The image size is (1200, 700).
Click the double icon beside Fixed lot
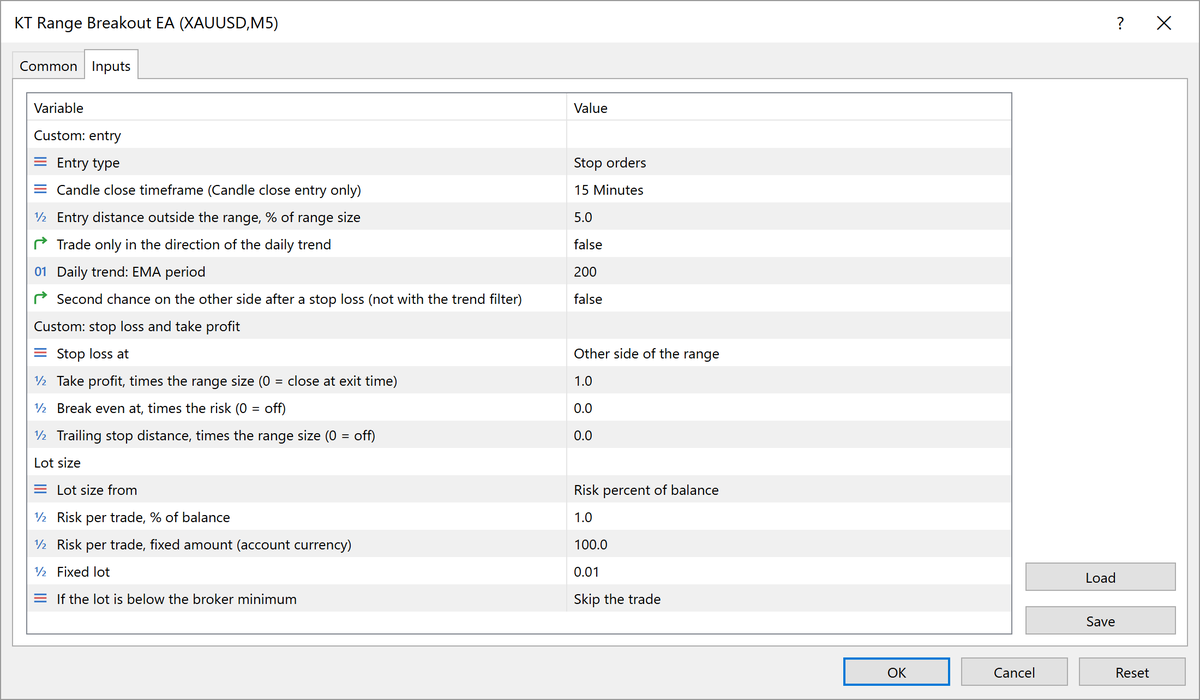click(x=41, y=572)
